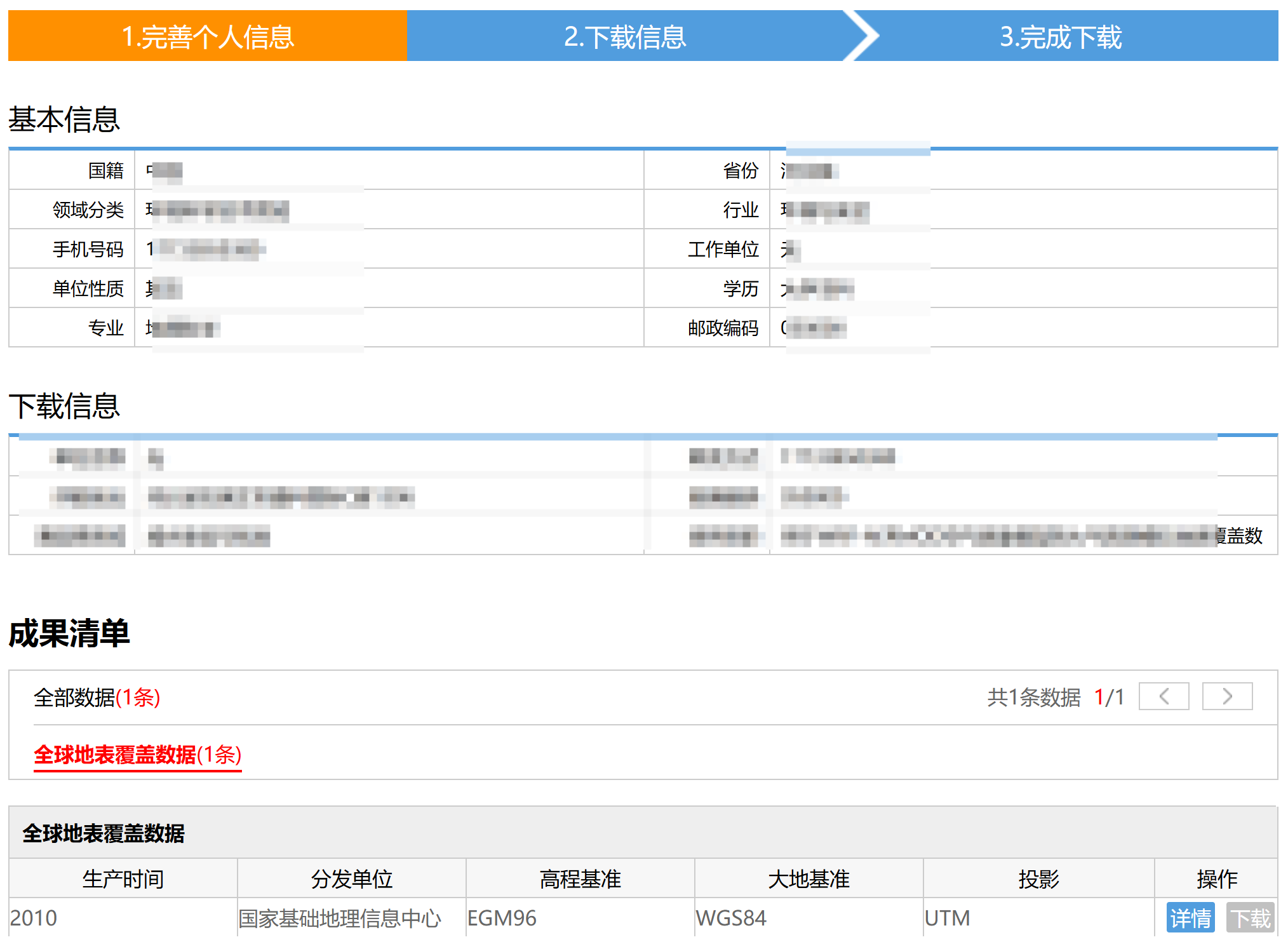Click the next page arrow button
The width and height of the screenshot is (1288, 949).
[x=1227, y=697]
